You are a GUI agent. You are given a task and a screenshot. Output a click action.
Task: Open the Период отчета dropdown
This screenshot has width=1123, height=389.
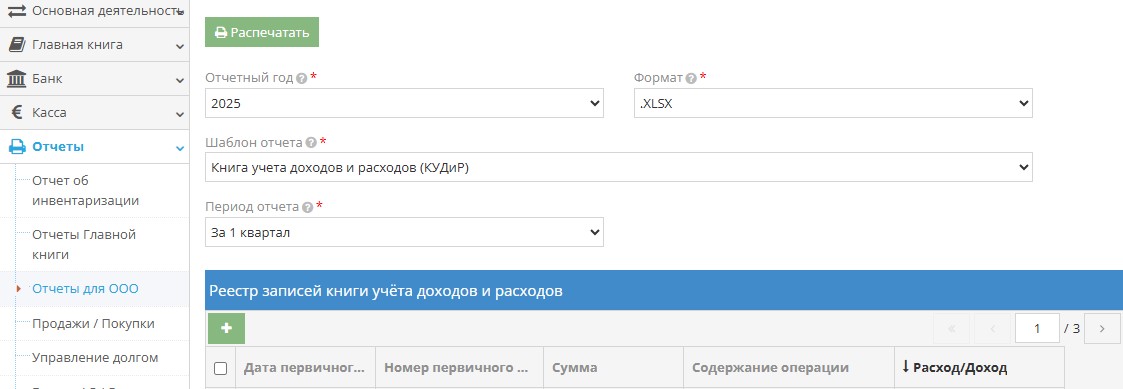pyautogui.click(x=404, y=232)
